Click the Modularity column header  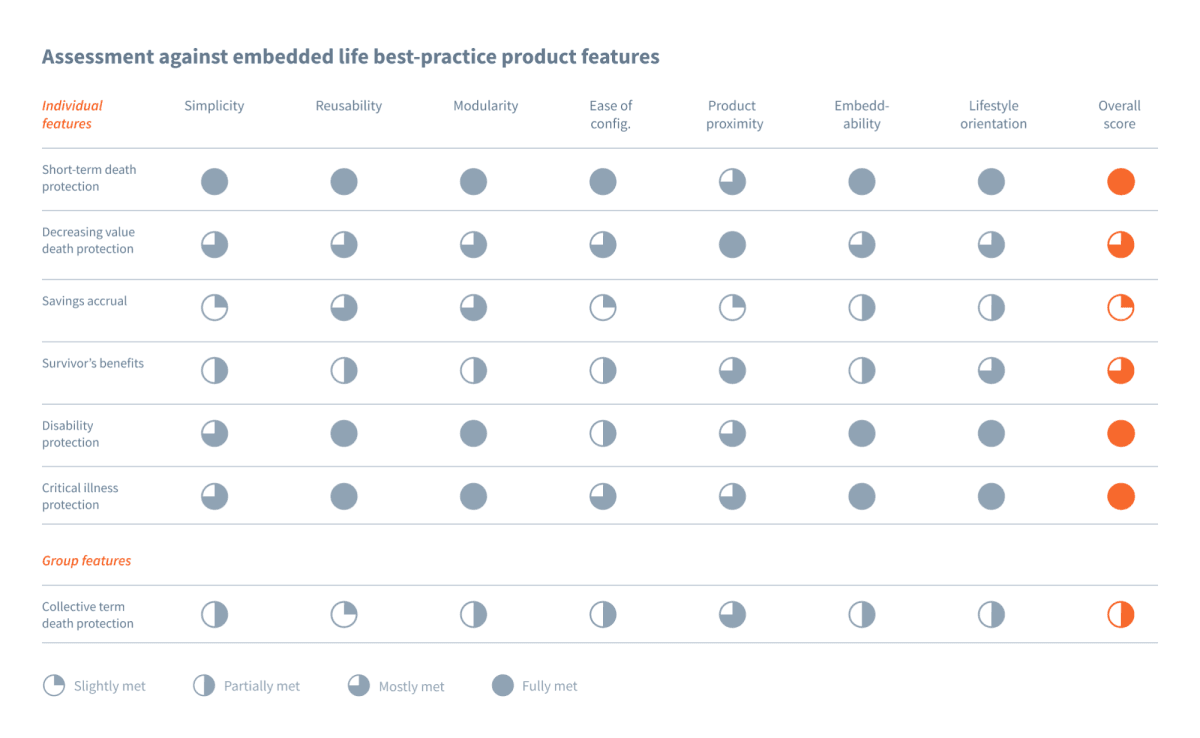coord(485,106)
